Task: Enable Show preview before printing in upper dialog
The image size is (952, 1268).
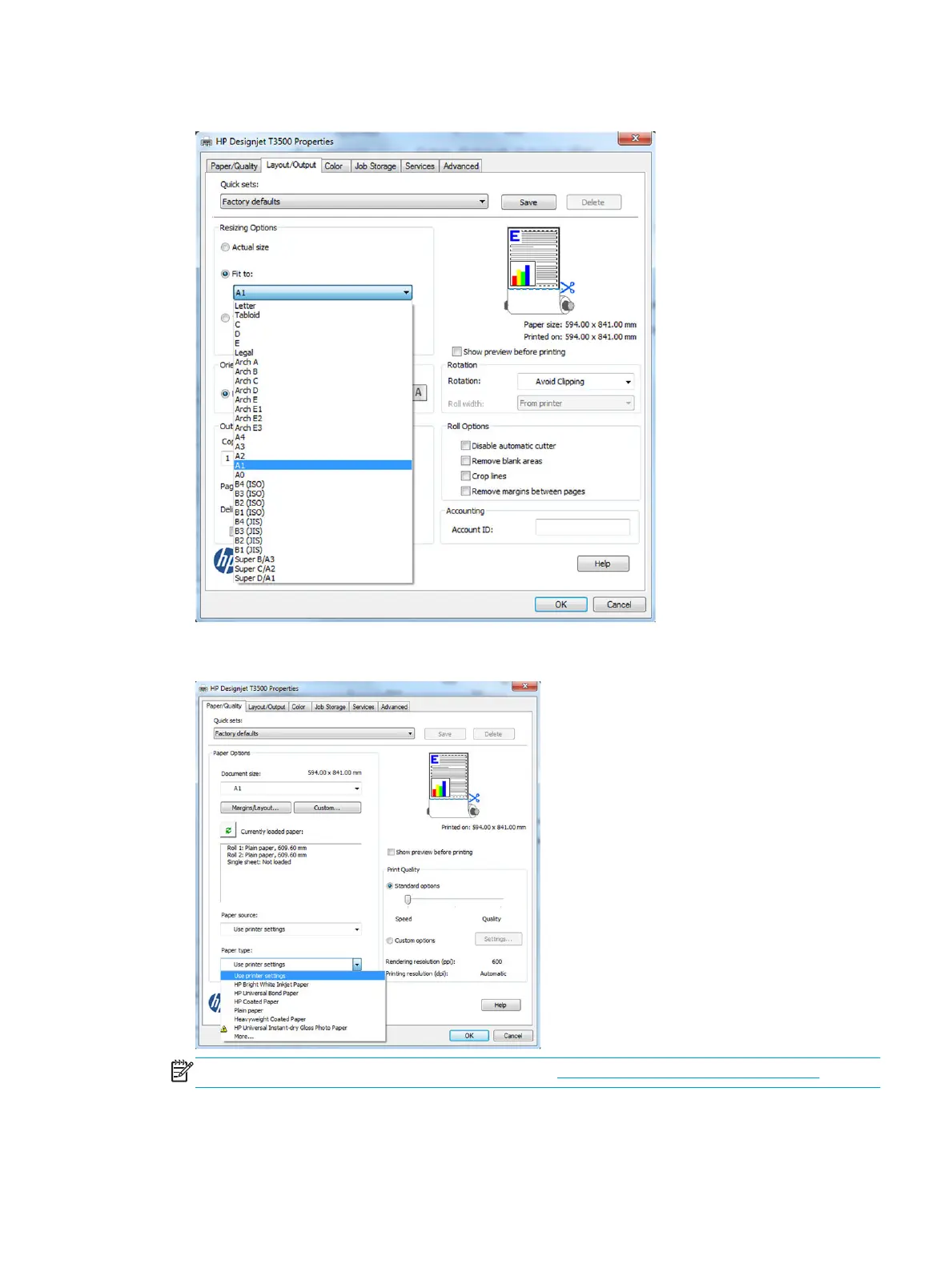Action: pos(456,351)
